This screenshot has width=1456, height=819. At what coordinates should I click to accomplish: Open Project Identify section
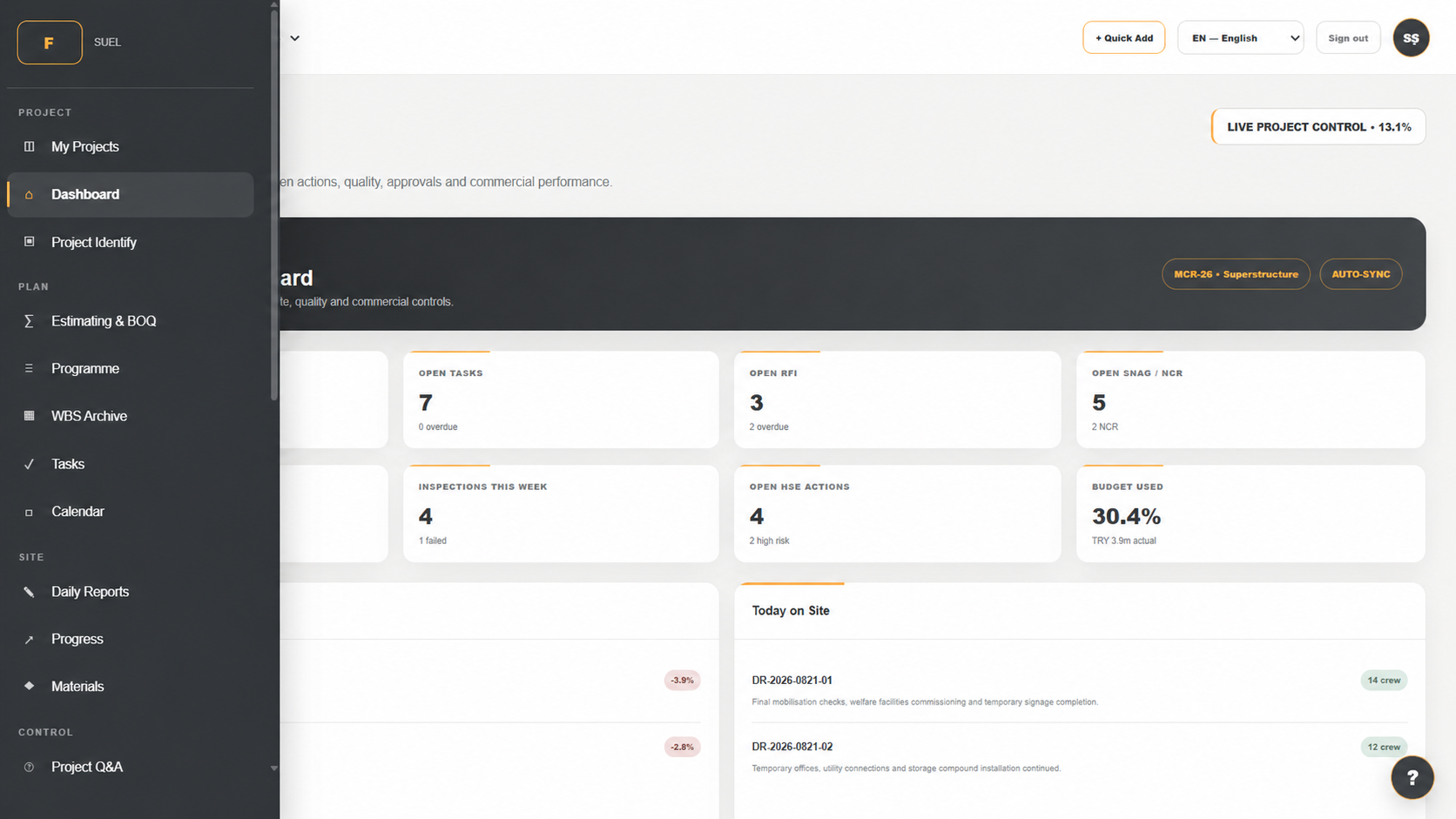coord(131,242)
